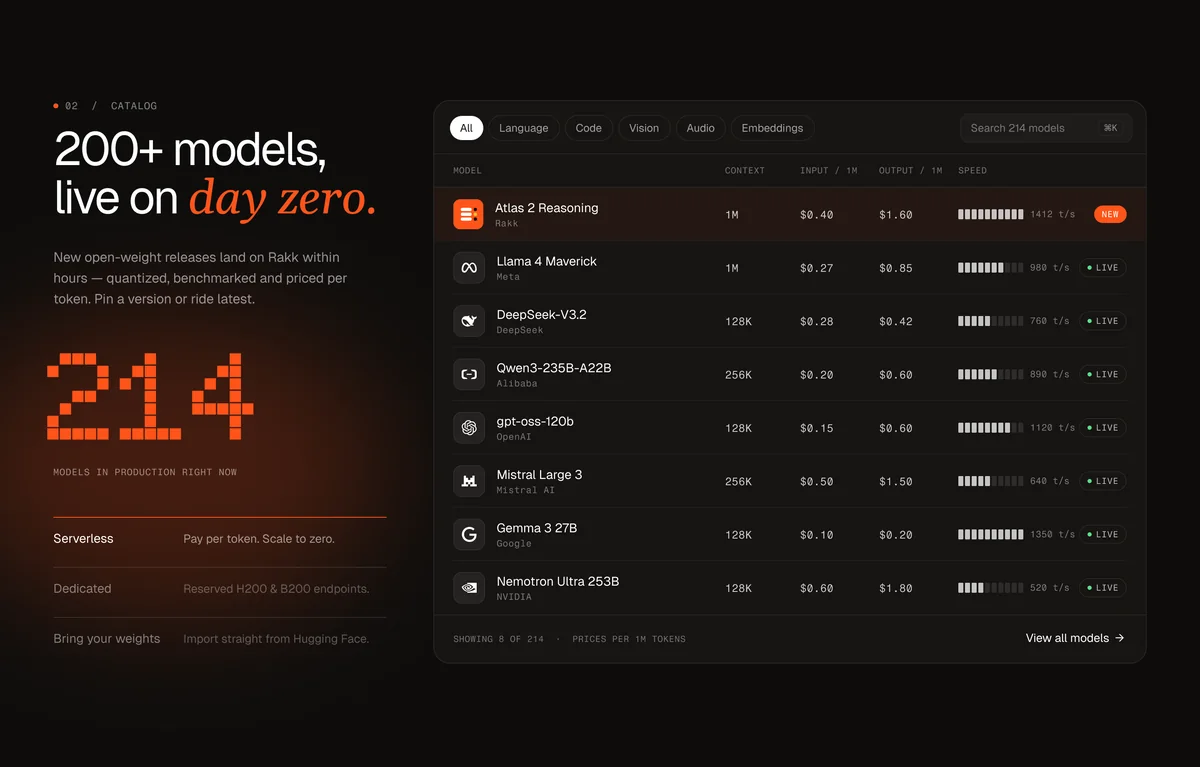The height and width of the screenshot is (767, 1200).
Task: Open the Atlas 2 Reasoning model name
Action: tap(547, 208)
